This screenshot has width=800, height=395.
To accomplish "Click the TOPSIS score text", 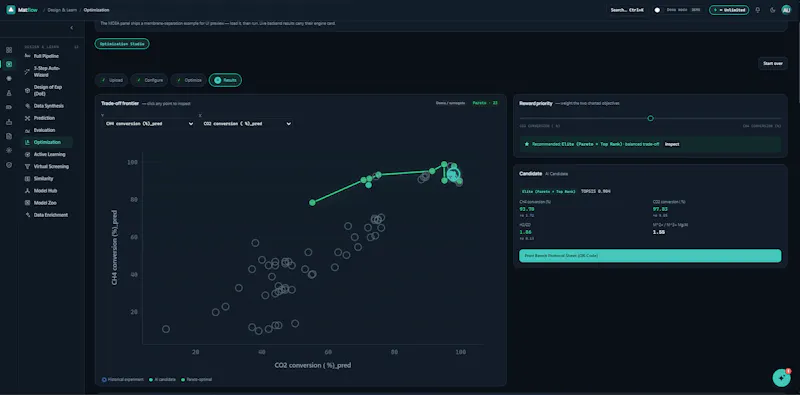I will point(596,191).
